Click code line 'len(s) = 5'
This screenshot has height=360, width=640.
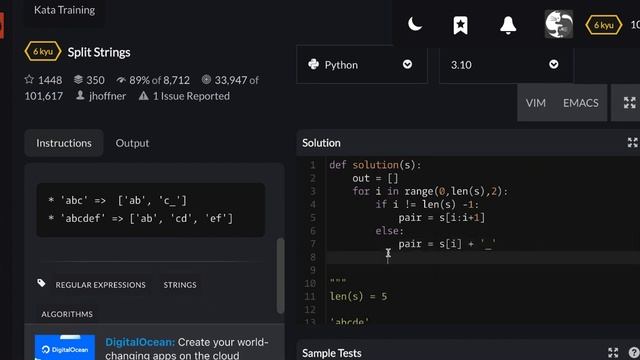[x=358, y=296]
